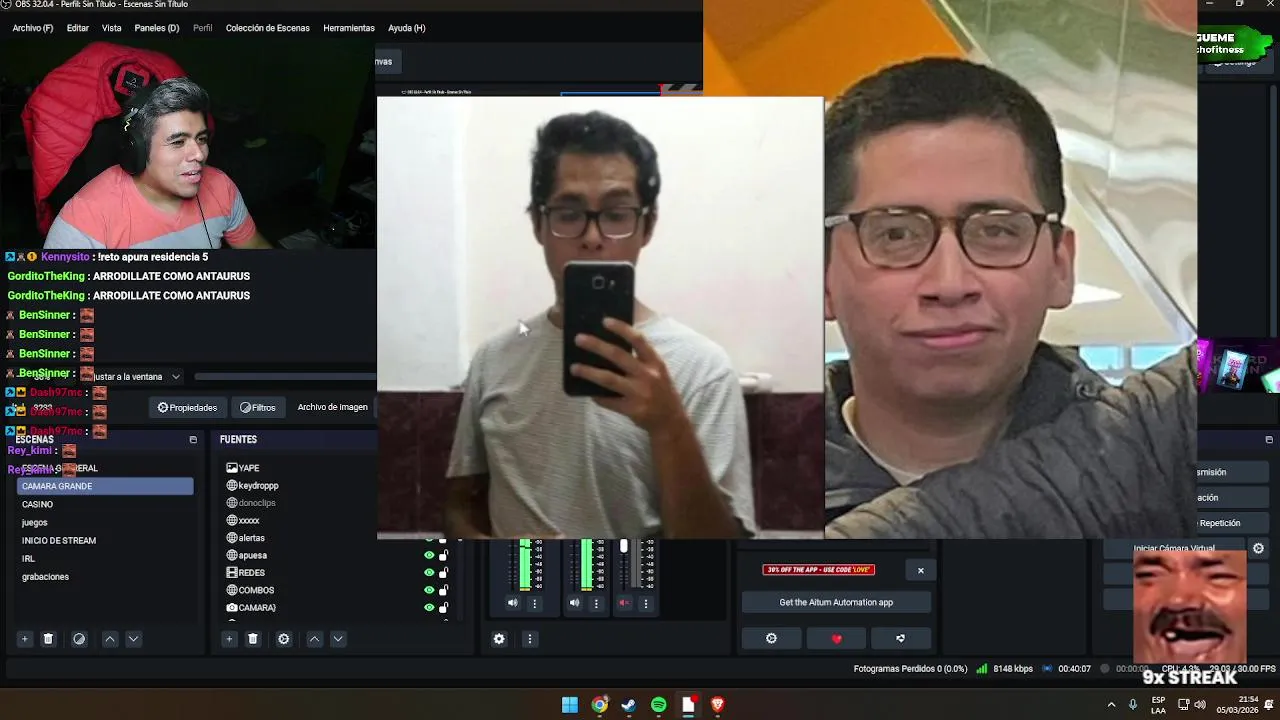Delete selected scene with the trash icon
Image resolution: width=1280 pixels, height=720 pixels.
[x=48, y=639]
